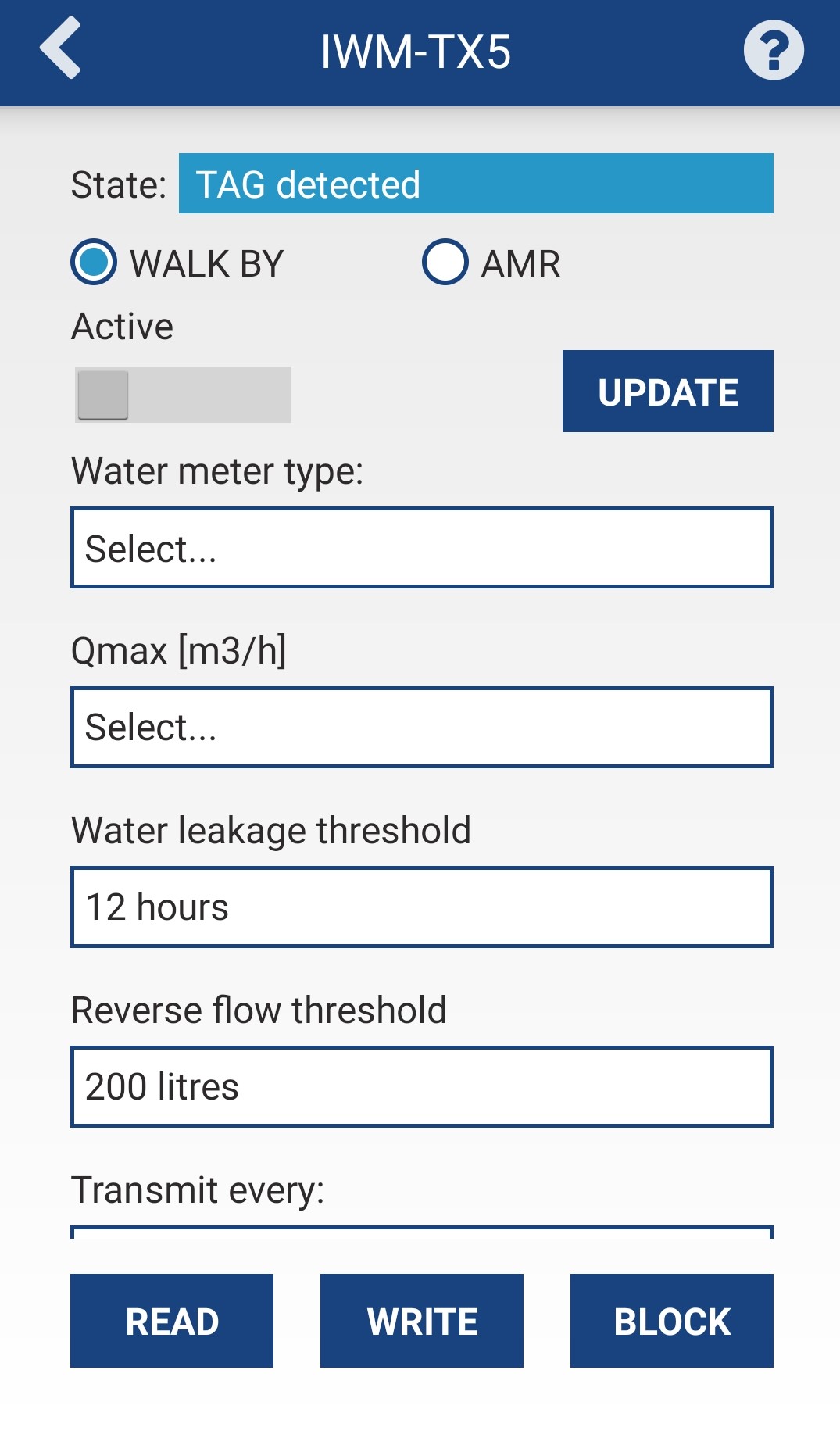Image resolution: width=840 pixels, height=1438 pixels.
Task: Tap the WRITE button
Action: point(422,1321)
